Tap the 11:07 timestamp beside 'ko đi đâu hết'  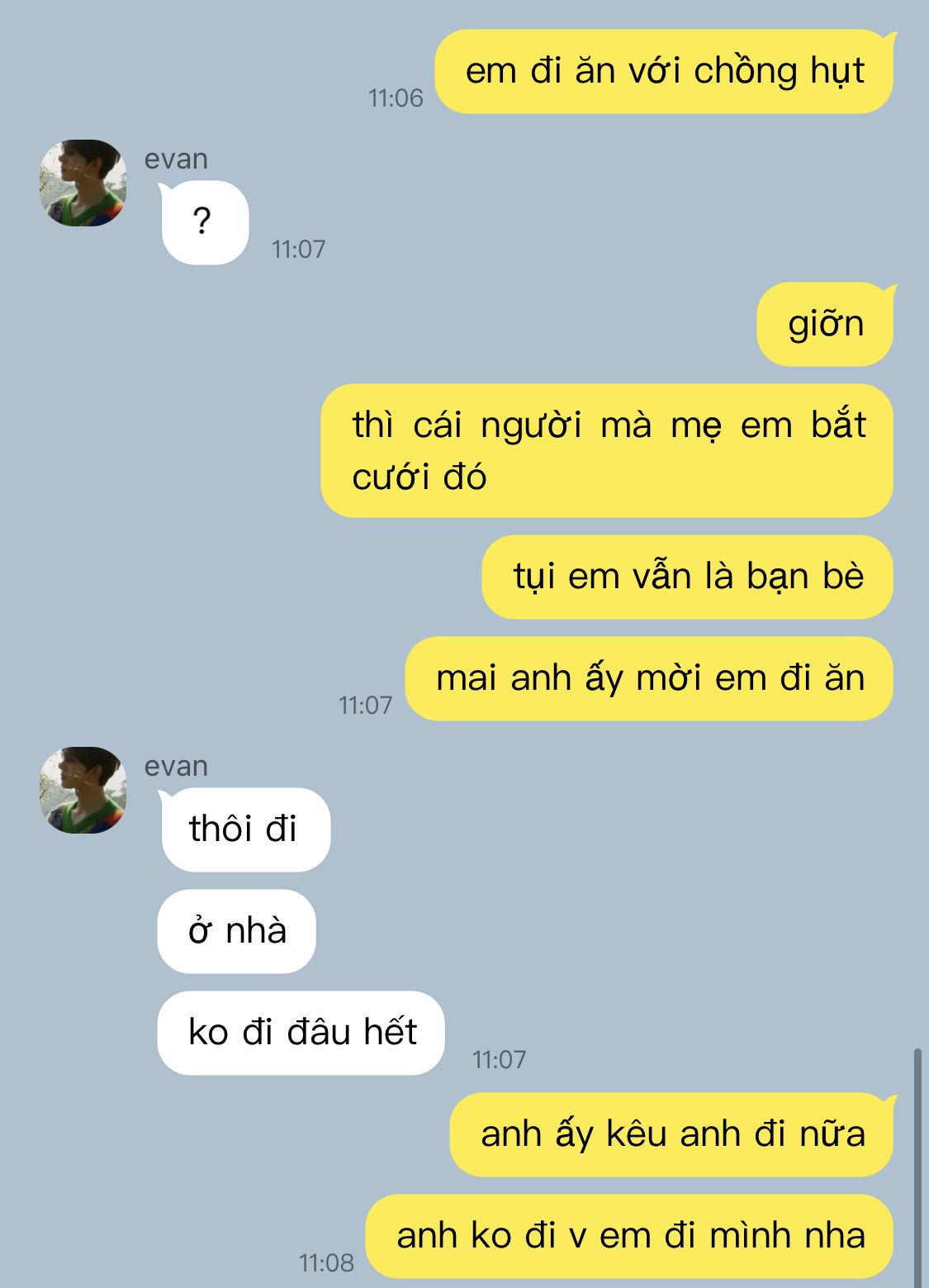[x=499, y=1059]
